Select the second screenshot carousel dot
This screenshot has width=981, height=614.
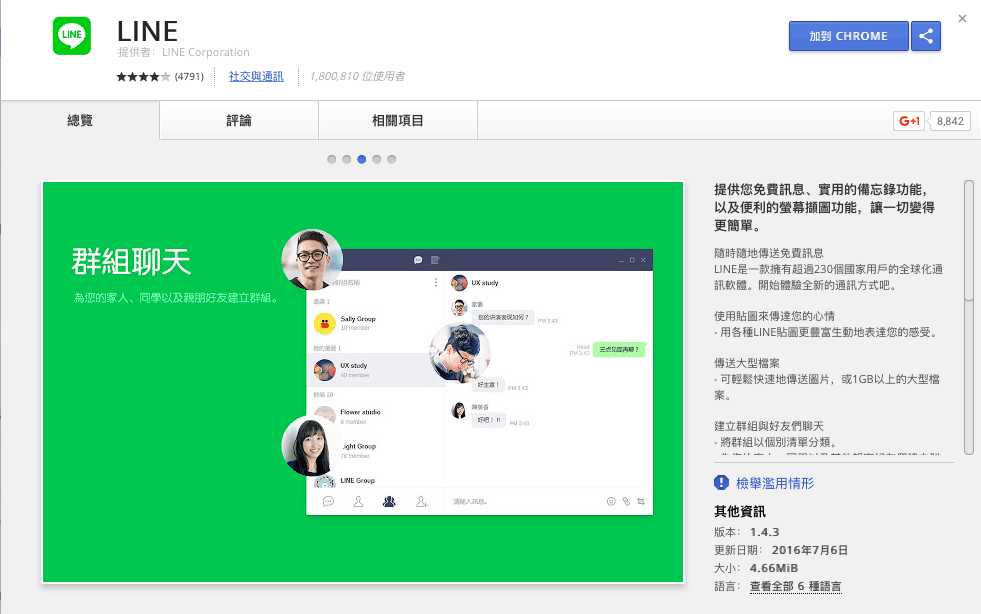pos(347,159)
